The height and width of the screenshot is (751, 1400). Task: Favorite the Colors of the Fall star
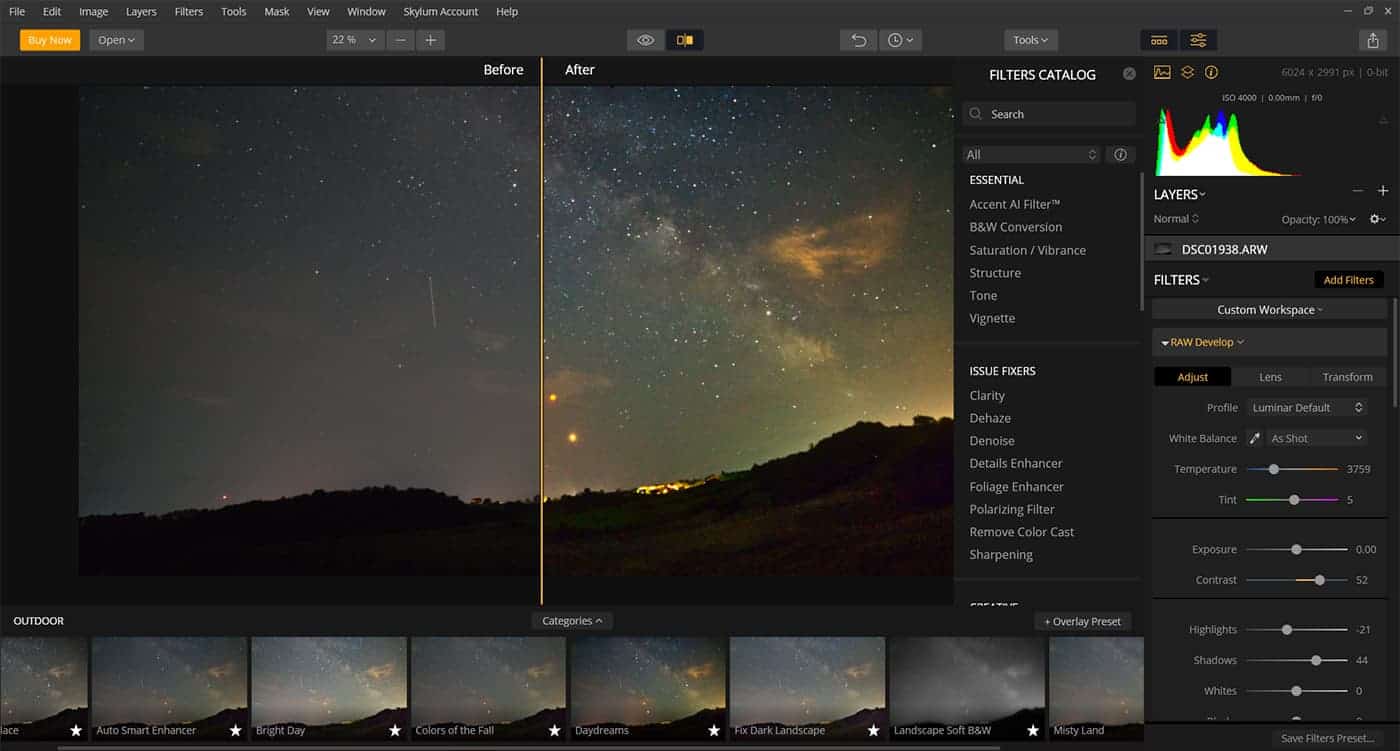coord(555,731)
